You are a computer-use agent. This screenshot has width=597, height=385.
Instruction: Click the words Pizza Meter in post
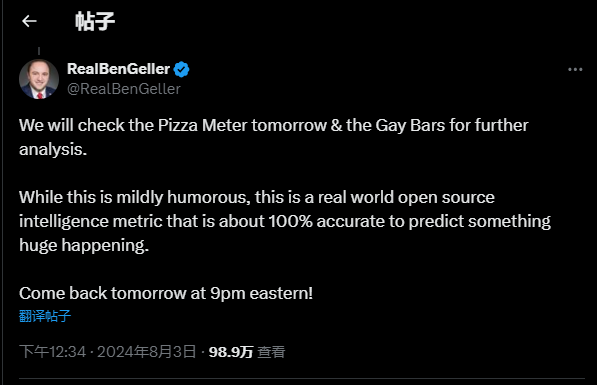pyautogui.click(x=203, y=125)
